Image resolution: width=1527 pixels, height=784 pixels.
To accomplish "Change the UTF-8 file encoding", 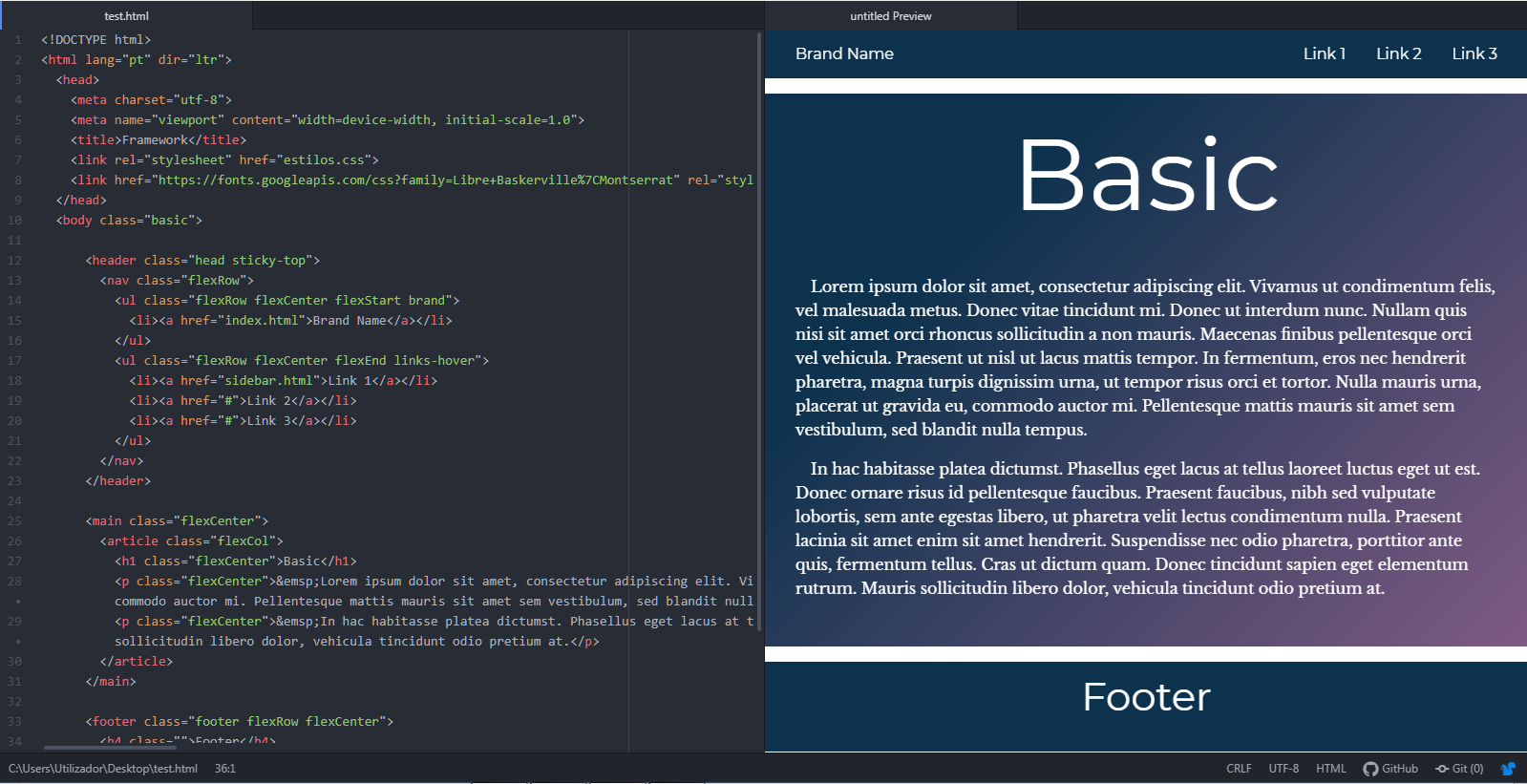I will pyautogui.click(x=1283, y=769).
